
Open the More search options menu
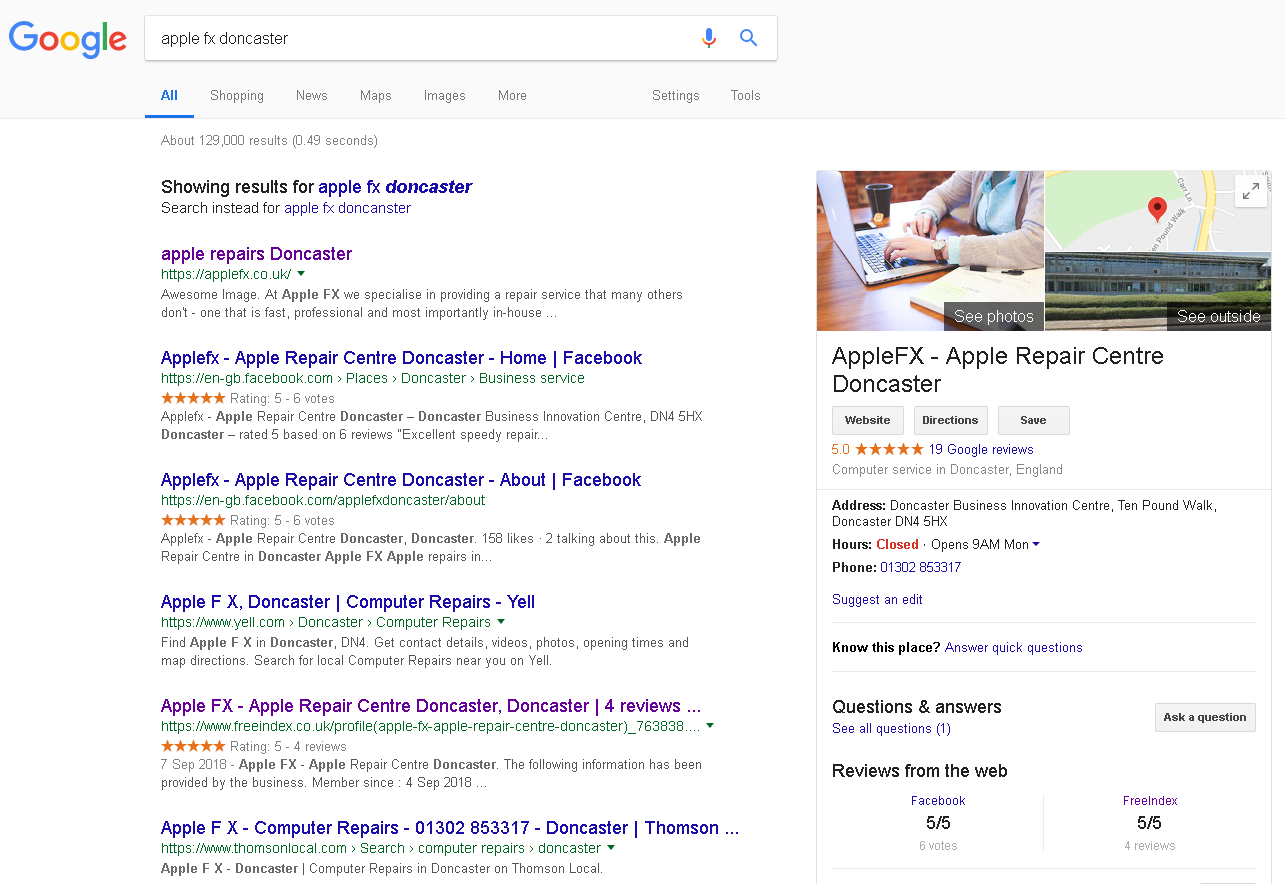click(512, 96)
